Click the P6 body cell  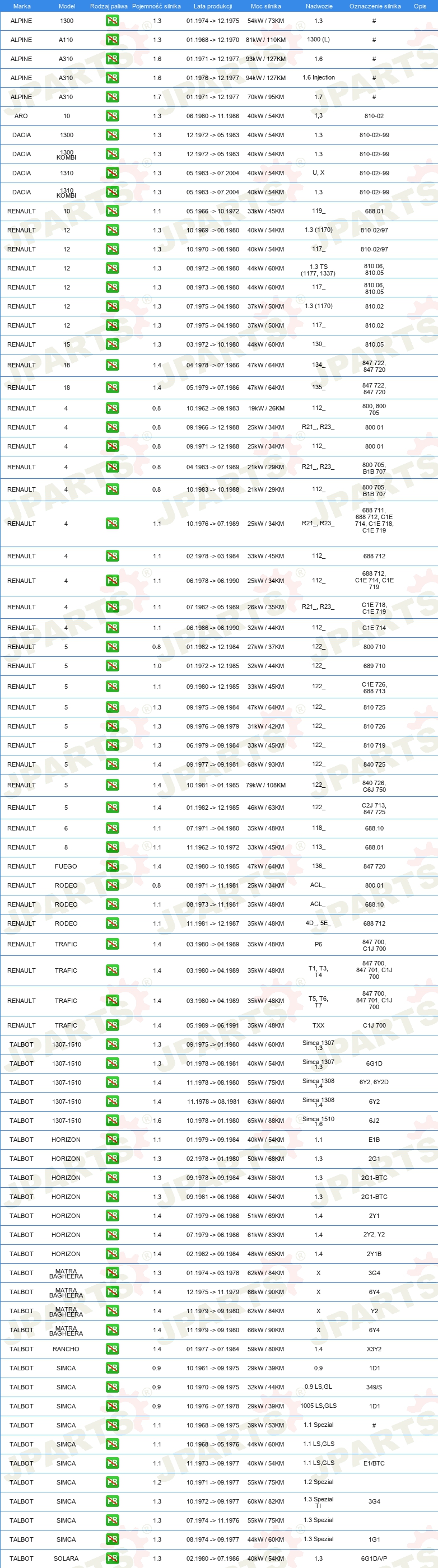coord(319,944)
